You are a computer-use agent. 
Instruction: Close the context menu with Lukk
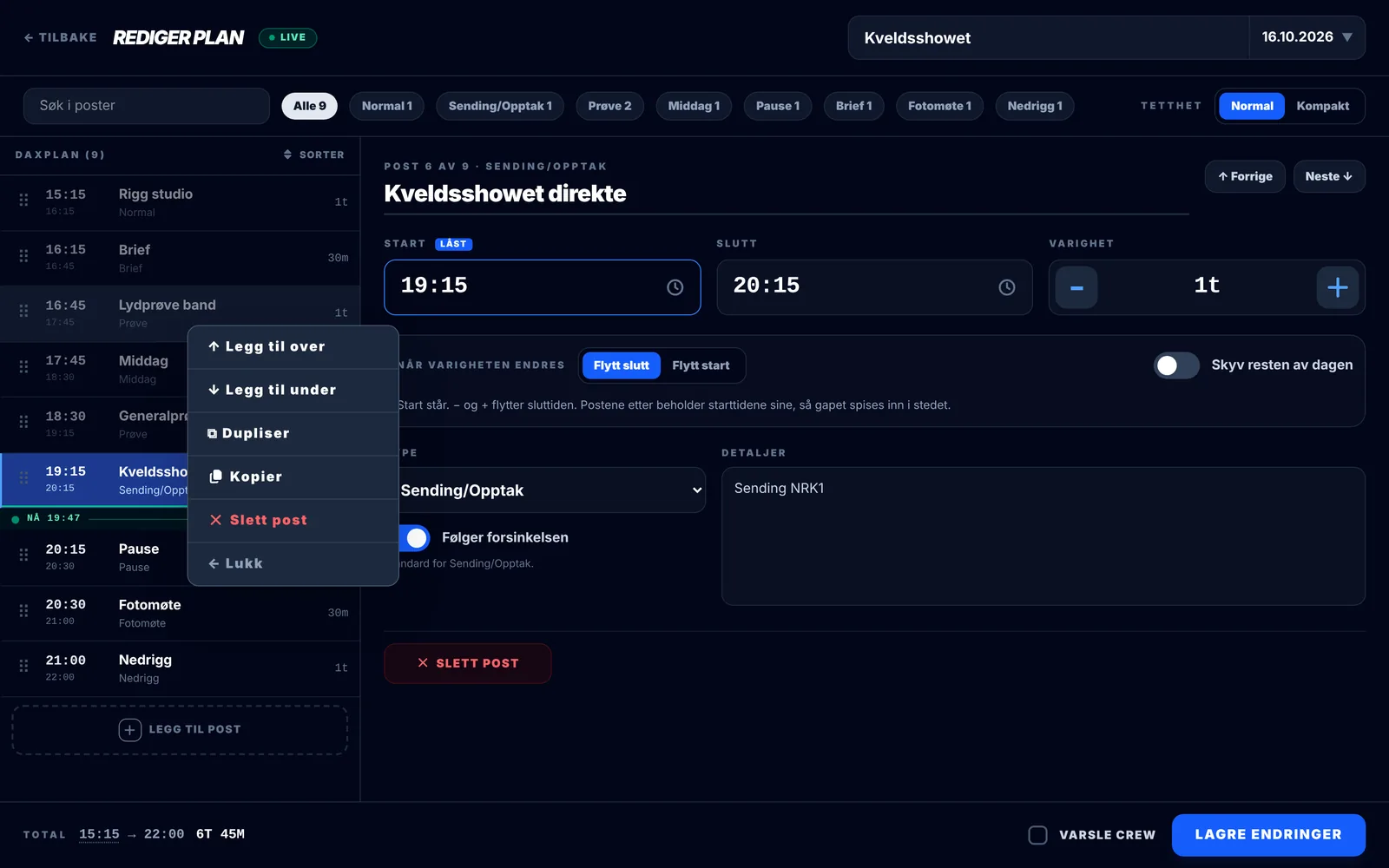[x=293, y=564]
